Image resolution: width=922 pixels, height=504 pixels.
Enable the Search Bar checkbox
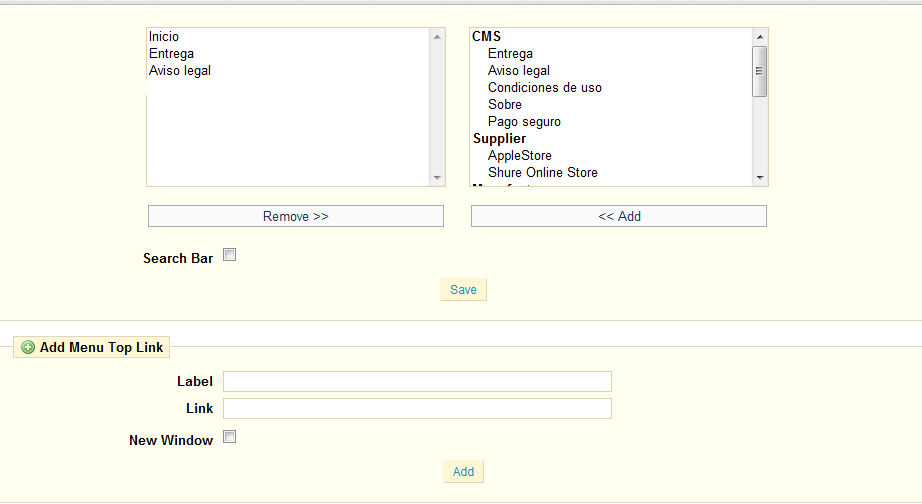(x=229, y=255)
